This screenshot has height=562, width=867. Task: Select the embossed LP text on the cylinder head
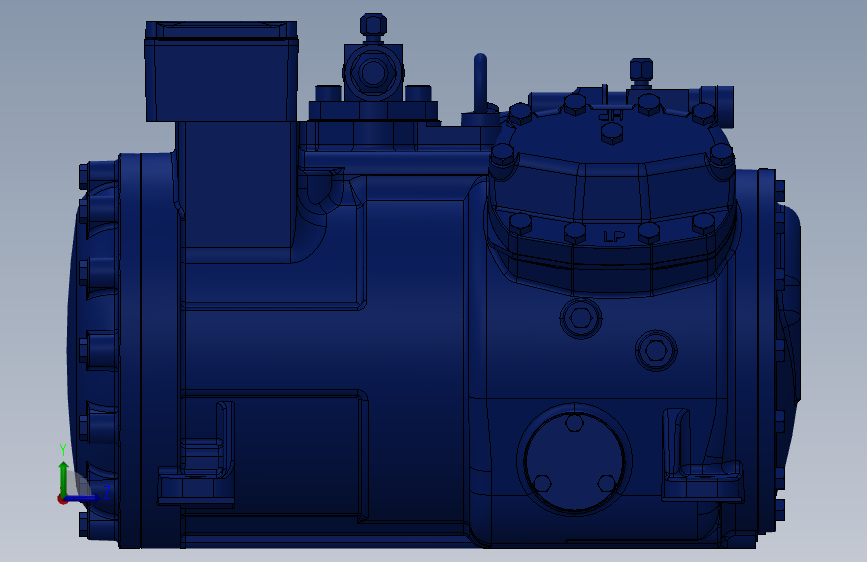coord(614,237)
